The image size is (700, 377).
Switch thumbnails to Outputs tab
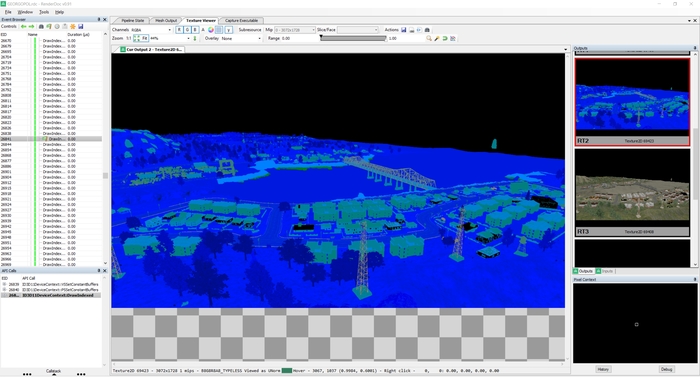click(x=583, y=271)
